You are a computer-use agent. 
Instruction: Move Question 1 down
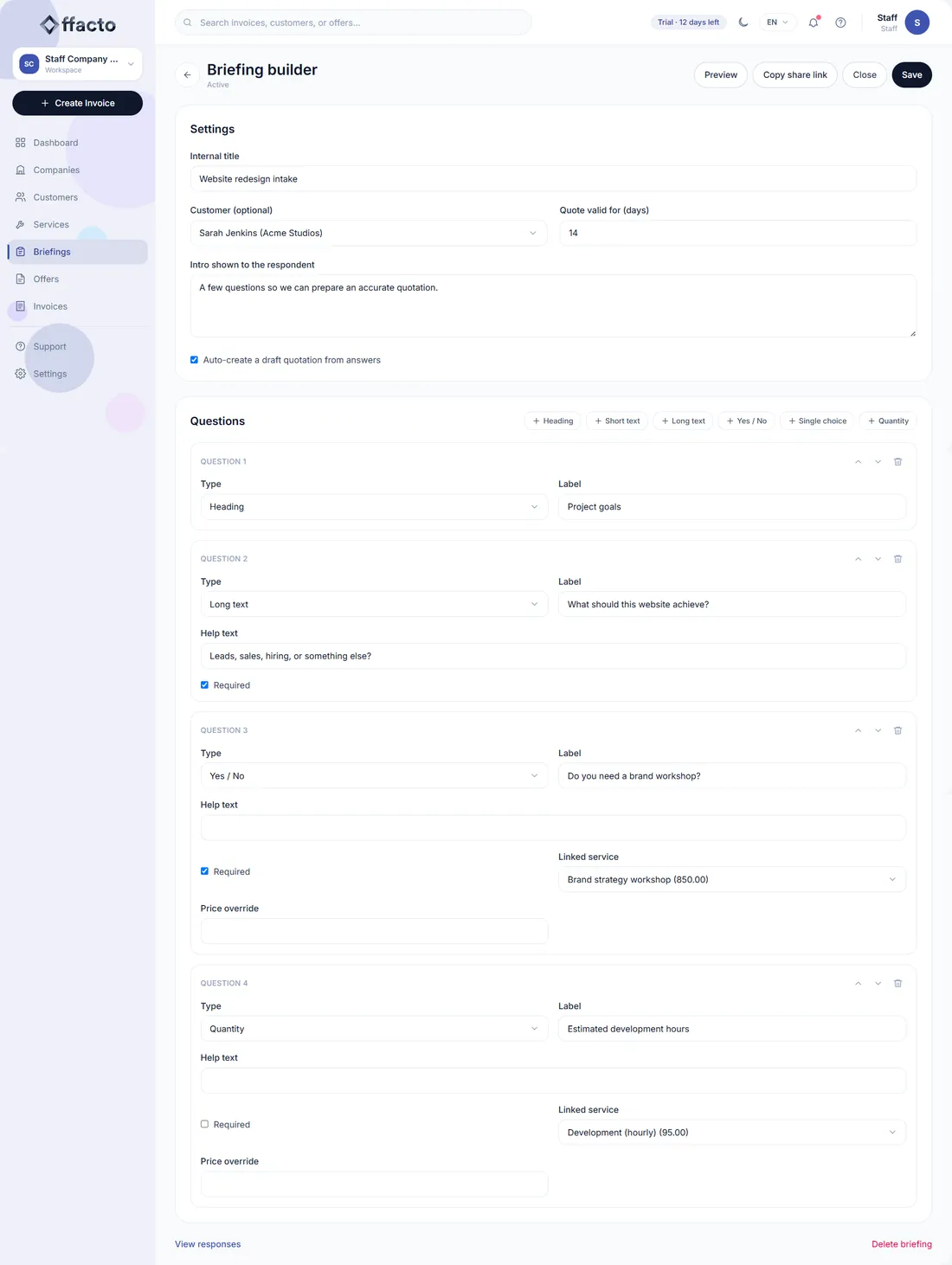(878, 462)
